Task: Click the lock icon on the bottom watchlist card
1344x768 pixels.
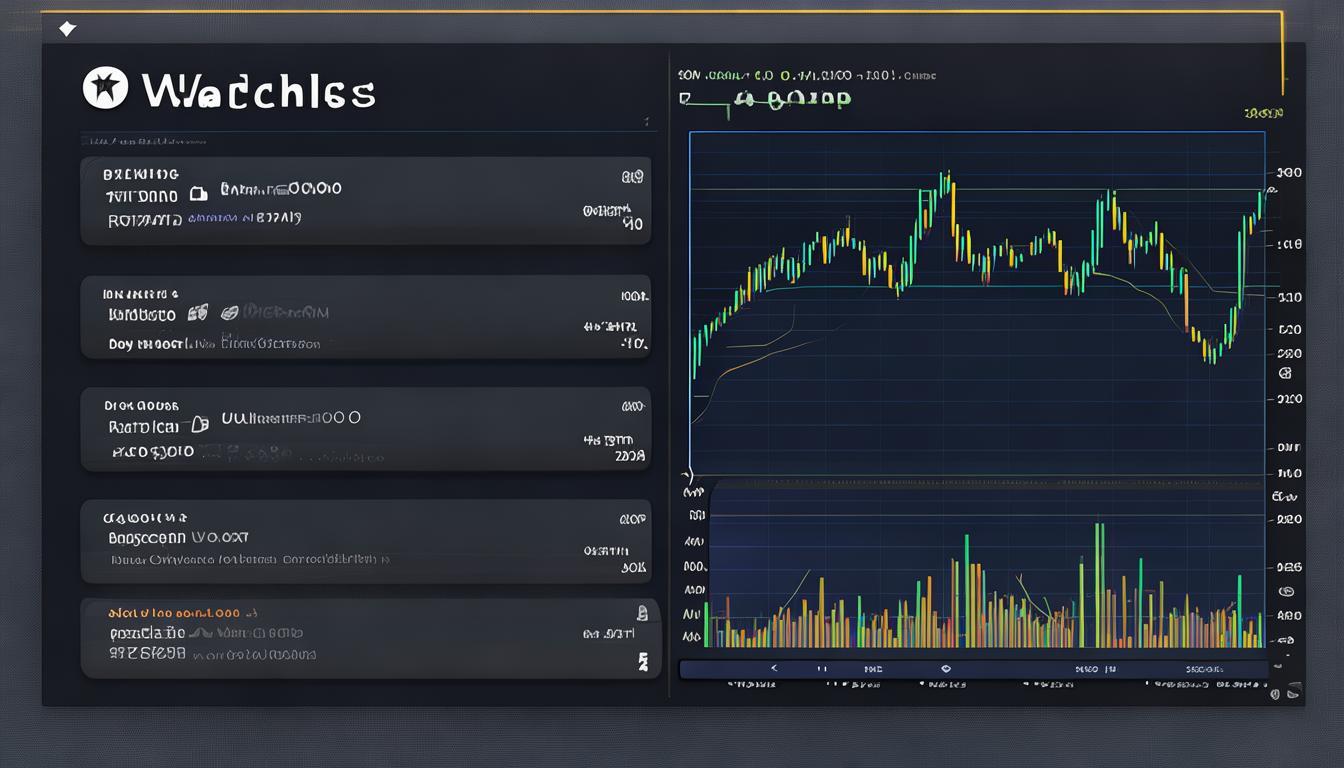Action: (x=642, y=612)
